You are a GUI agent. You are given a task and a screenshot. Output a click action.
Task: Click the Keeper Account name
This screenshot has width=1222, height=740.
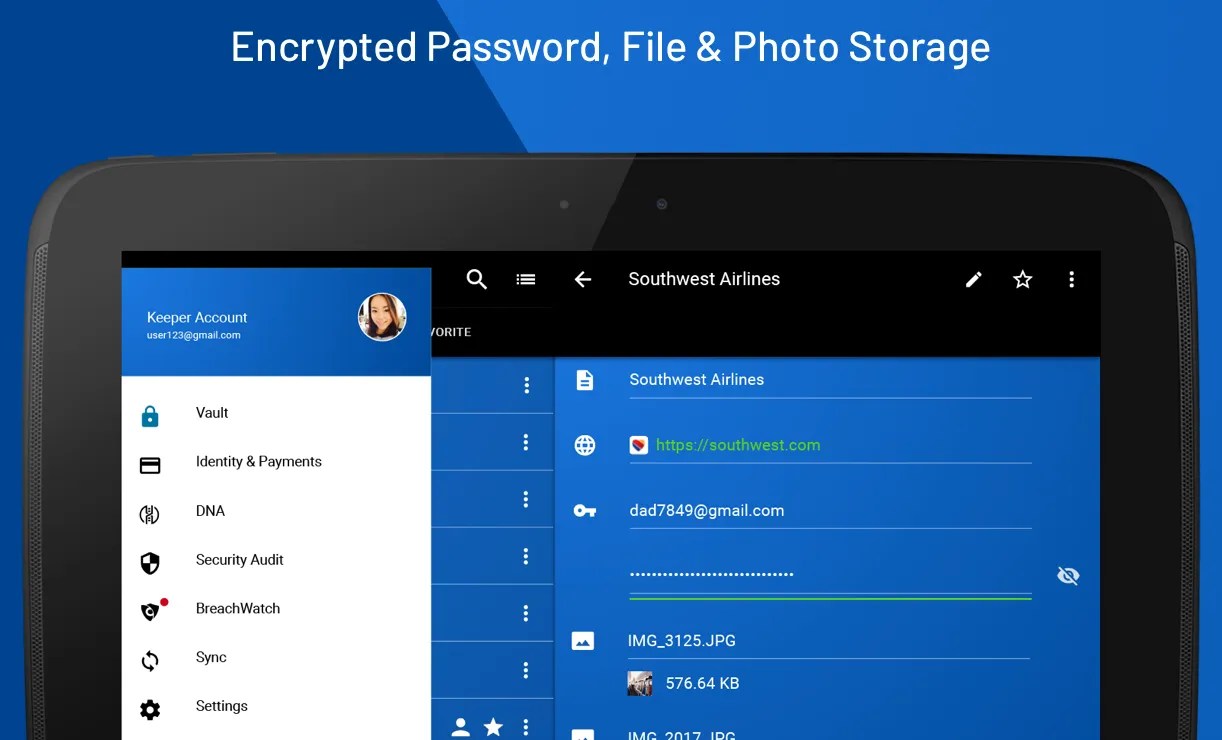tap(197, 317)
